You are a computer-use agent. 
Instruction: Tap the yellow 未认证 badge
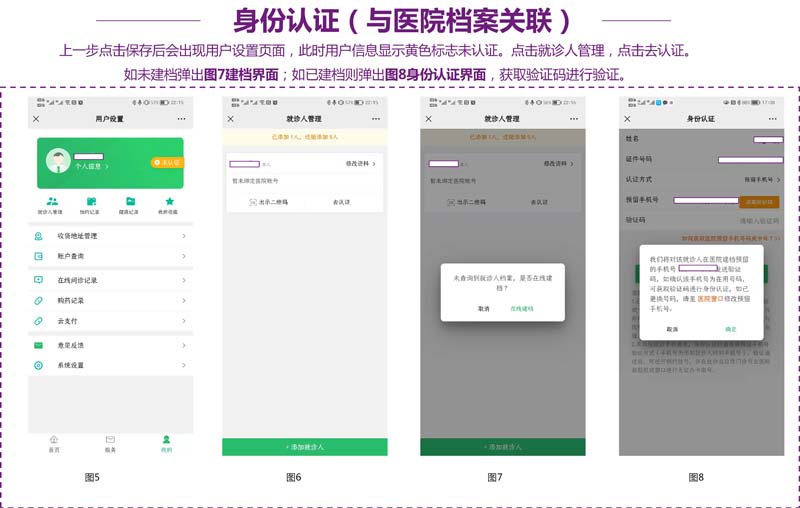click(167, 162)
